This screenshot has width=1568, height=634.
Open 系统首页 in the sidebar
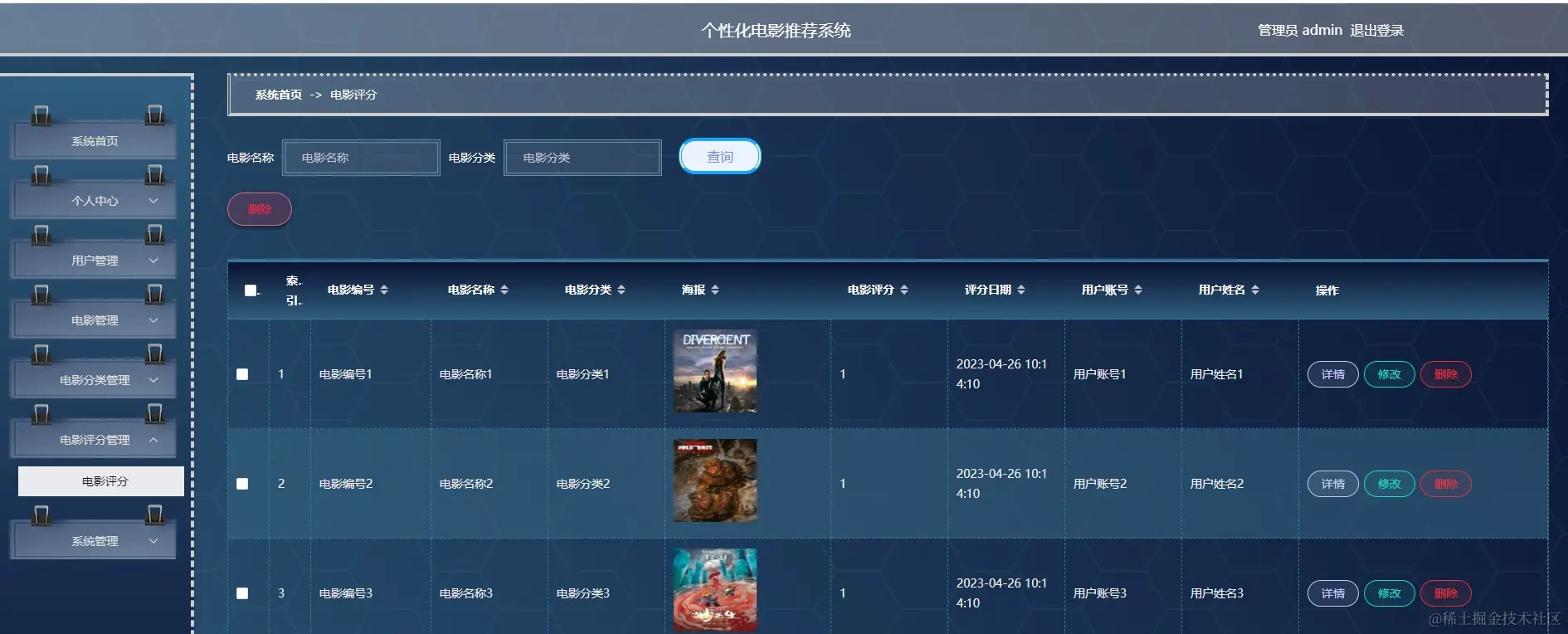coord(94,141)
